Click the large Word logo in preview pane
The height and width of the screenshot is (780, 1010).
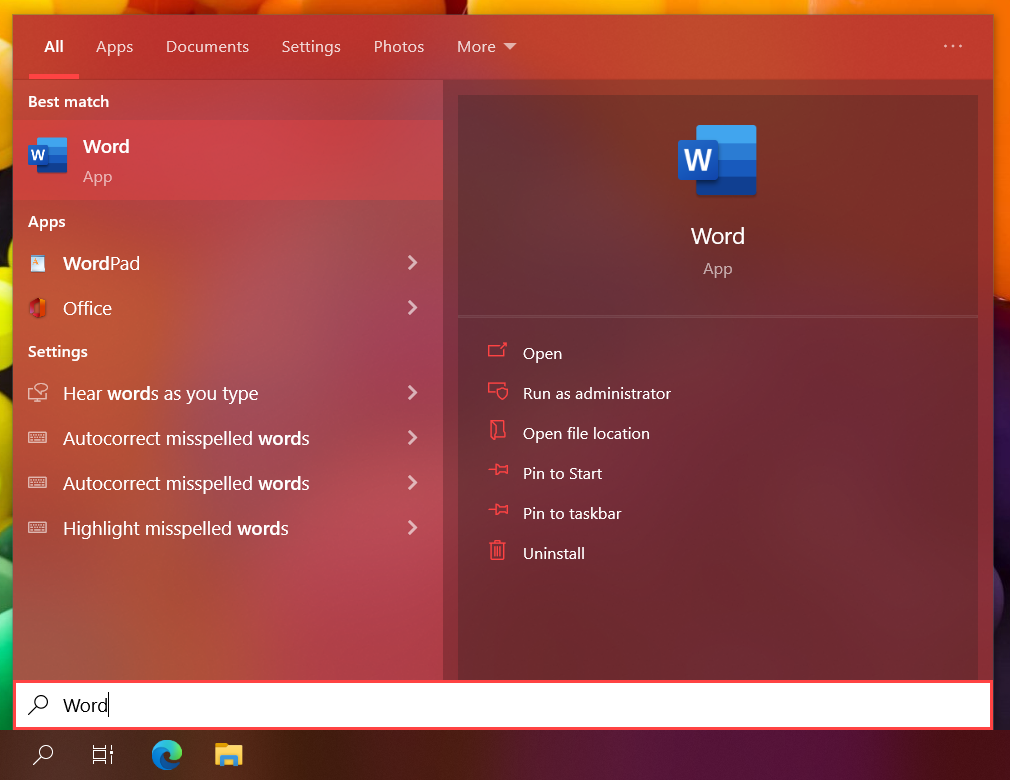pyautogui.click(x=717, y=160)
